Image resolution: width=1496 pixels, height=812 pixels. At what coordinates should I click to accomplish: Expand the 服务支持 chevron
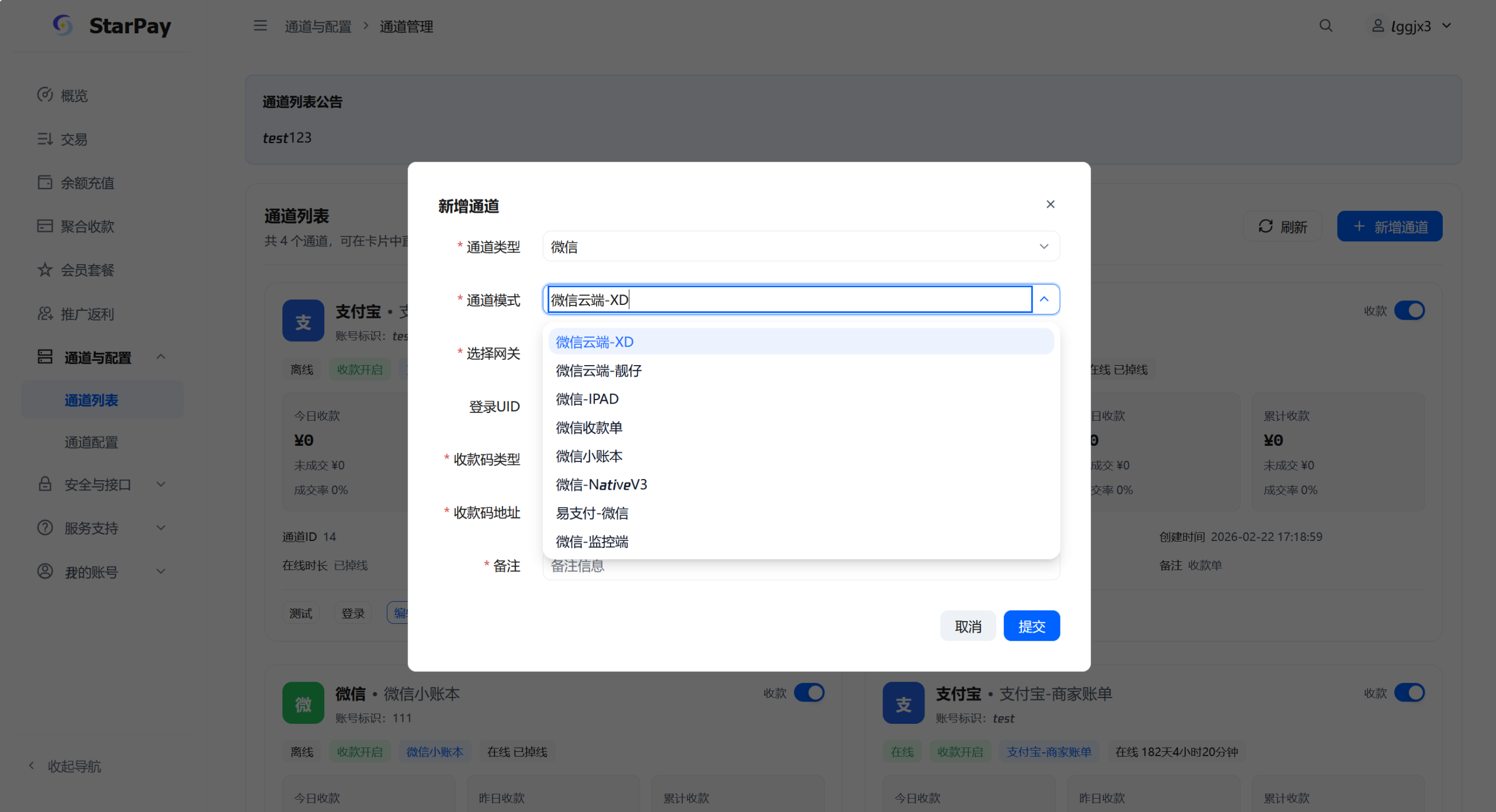(161, 528)
